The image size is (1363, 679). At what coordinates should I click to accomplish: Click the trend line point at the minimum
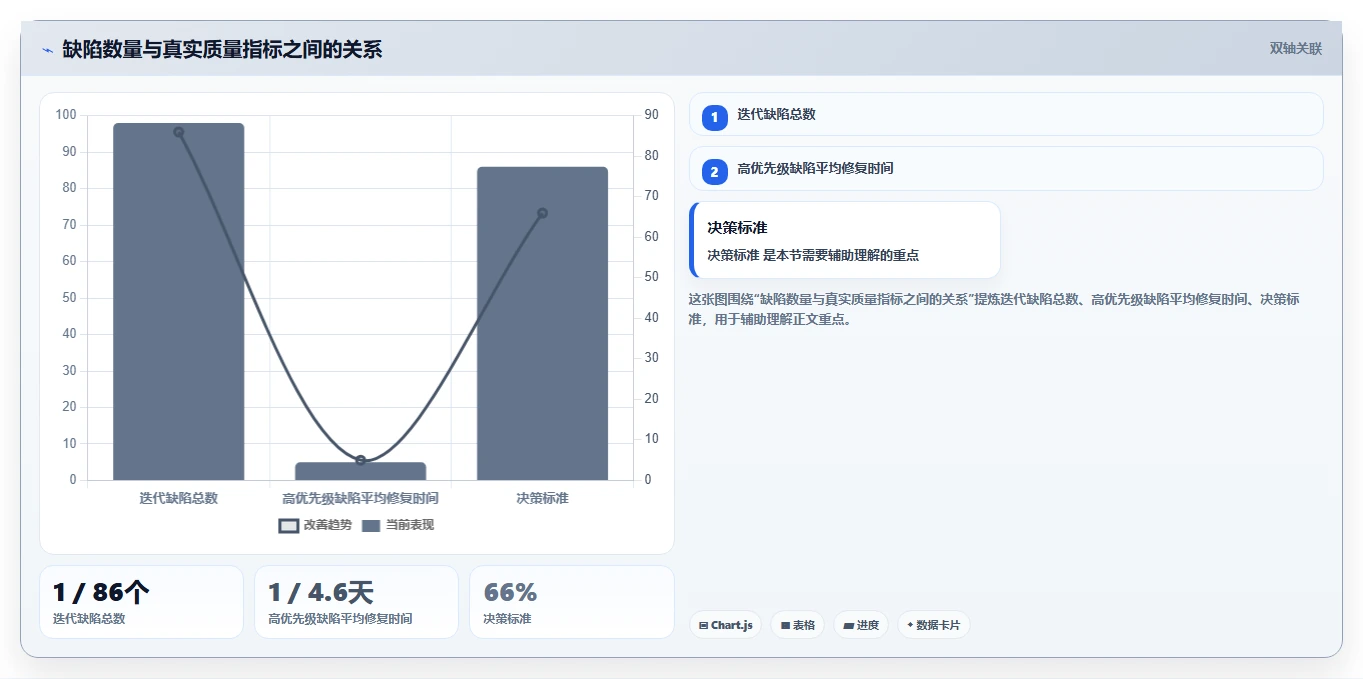tap(361, 460)
